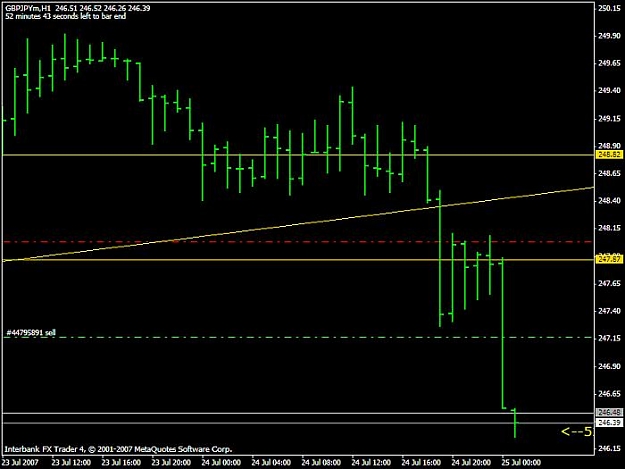Click the 246.65 price axis label
The height and width of the screenshot is (469, 625).
point(610,394)
